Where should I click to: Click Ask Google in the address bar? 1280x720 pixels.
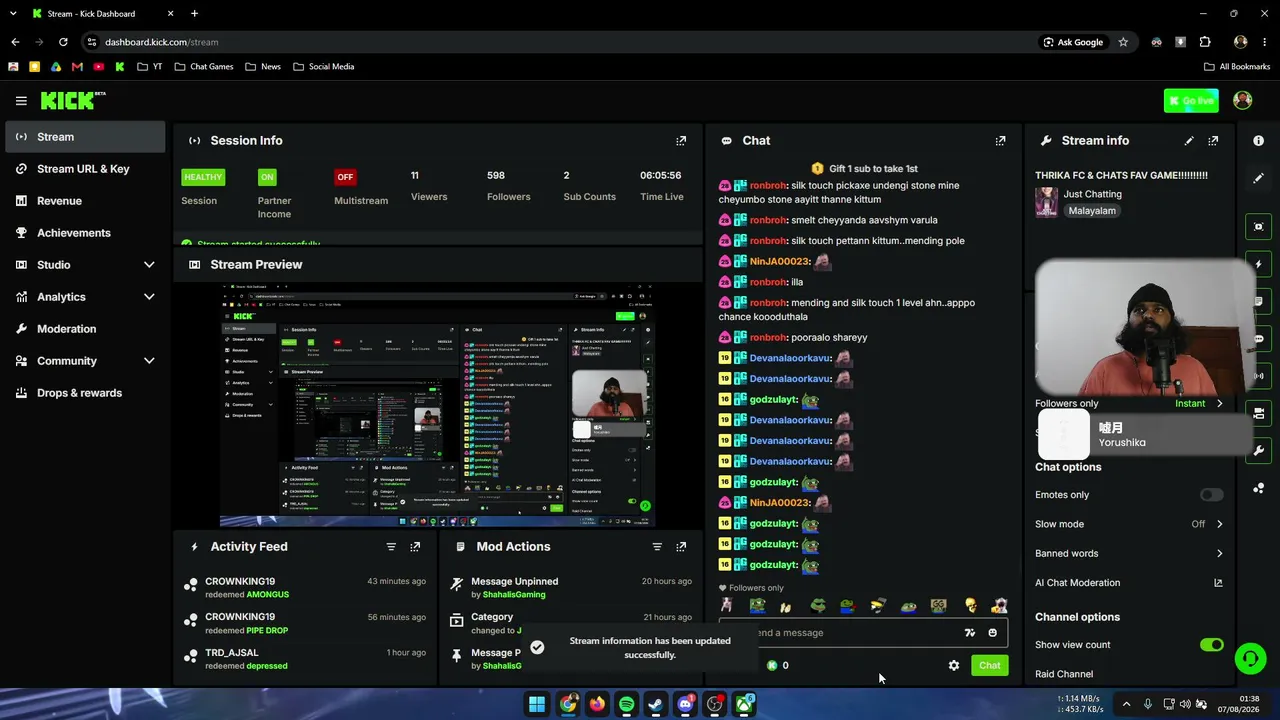1073,42
